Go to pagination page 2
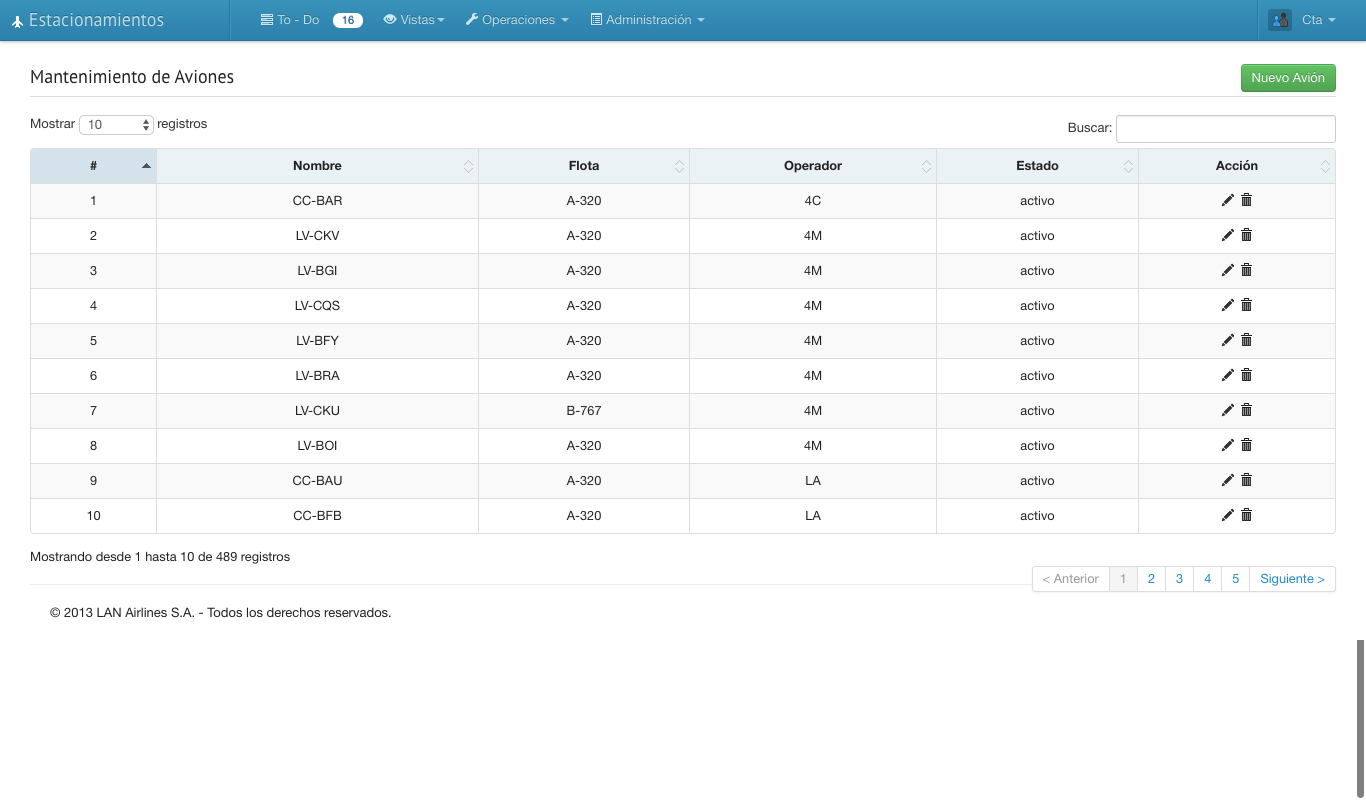The height and width of the screenshot is (800, 1366). [x=1151, y=579]
